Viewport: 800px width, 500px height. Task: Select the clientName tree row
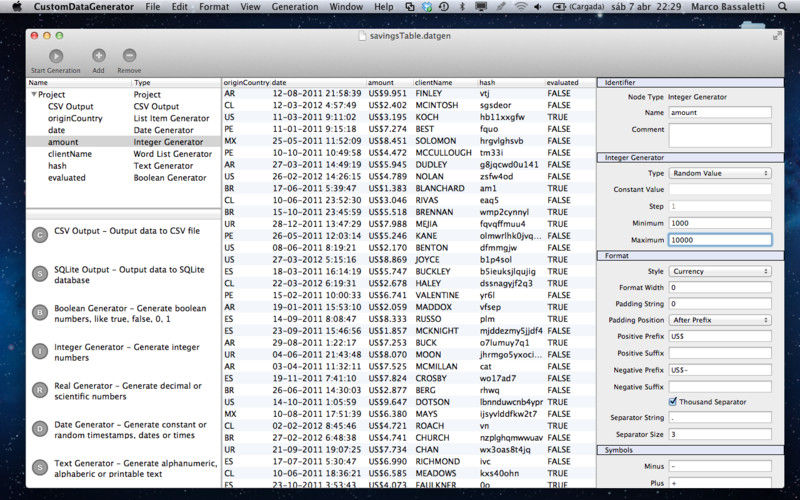coord(123,154)
